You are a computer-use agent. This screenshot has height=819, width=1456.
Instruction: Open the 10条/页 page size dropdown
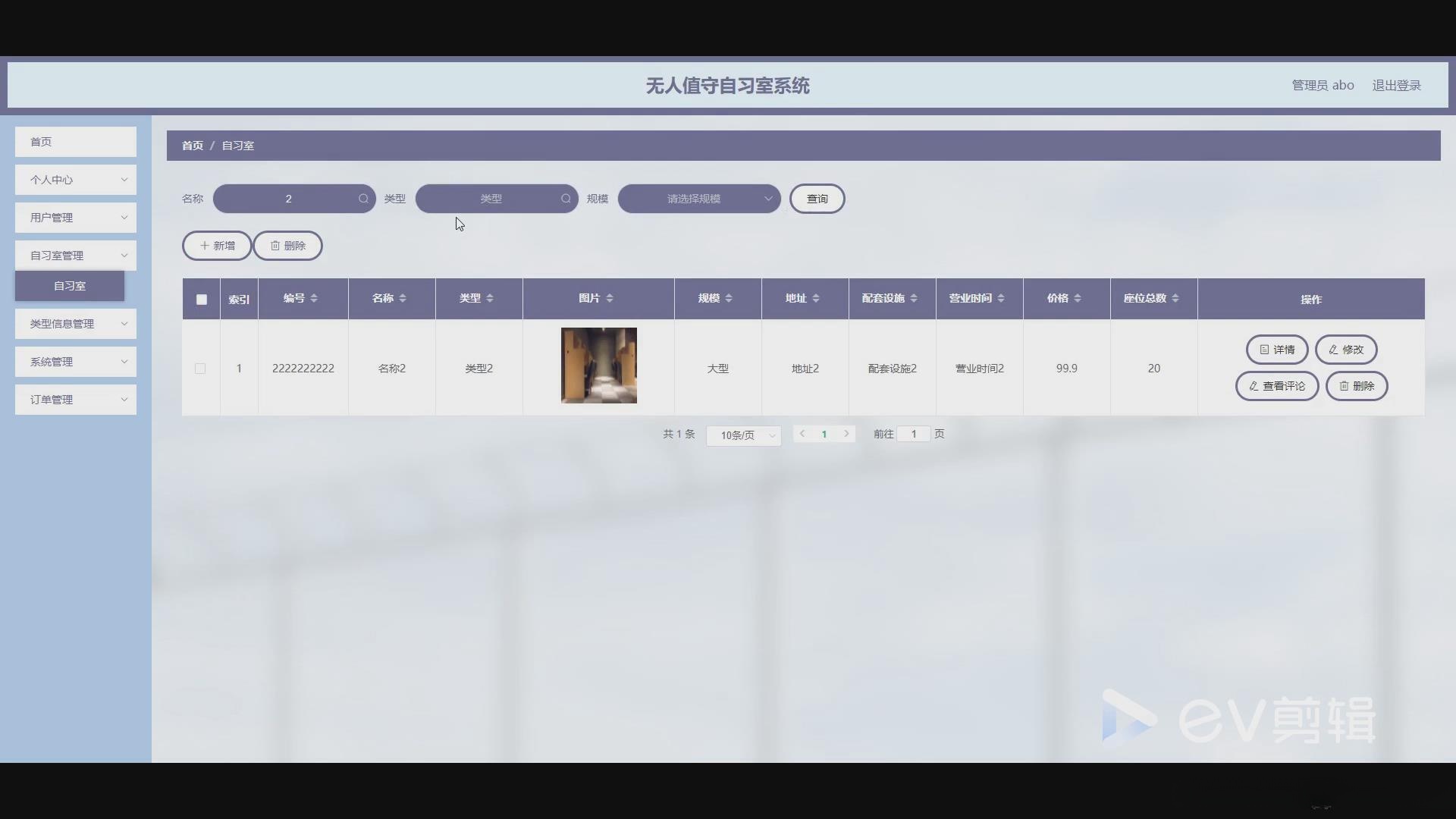tap(743, 435)
